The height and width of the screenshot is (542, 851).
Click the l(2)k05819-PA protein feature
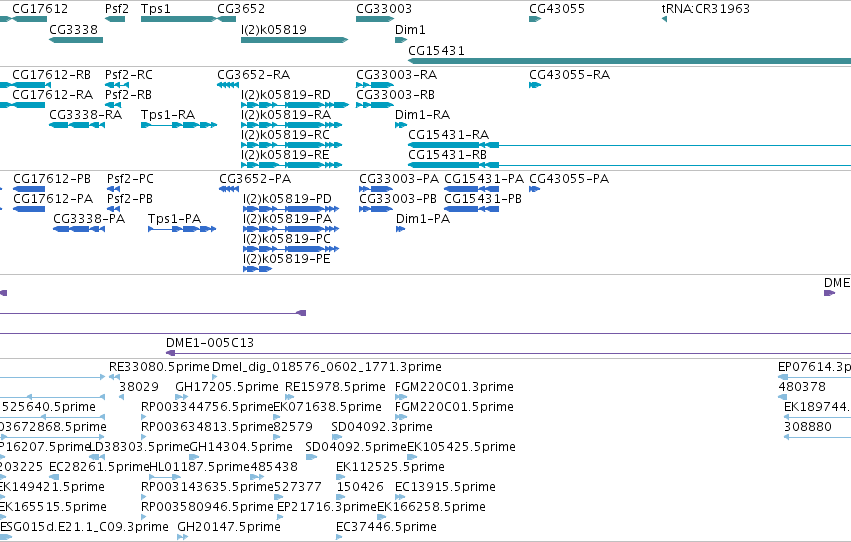point(291,229)
